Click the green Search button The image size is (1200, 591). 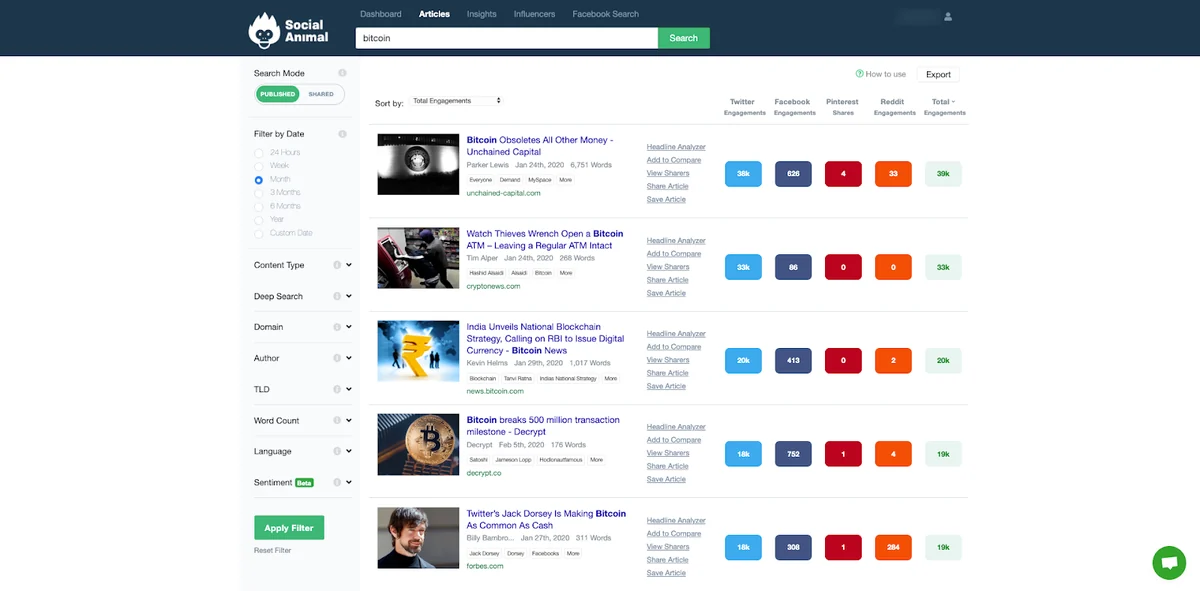[684, 38]
